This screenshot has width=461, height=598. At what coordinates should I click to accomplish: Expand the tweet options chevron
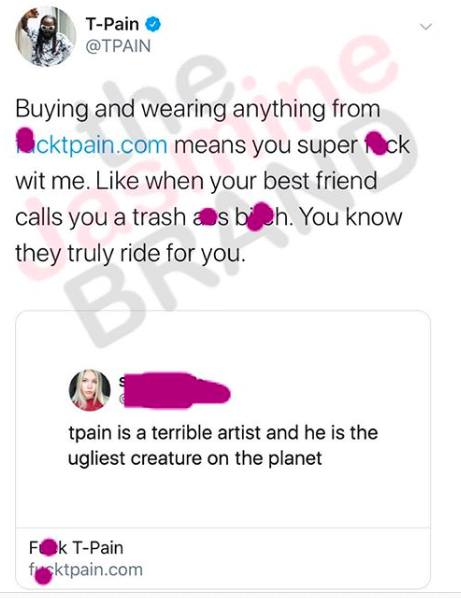pyautogui.click(x=425, y=27)
